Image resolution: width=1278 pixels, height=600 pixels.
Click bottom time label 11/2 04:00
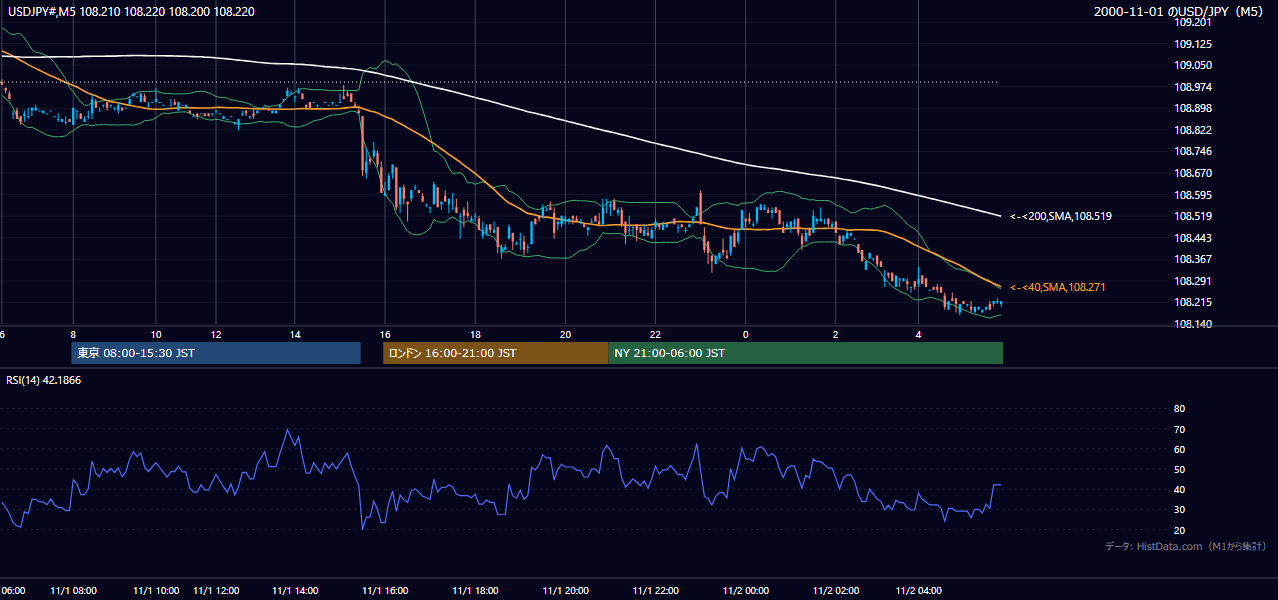click(x=919, y=590)
